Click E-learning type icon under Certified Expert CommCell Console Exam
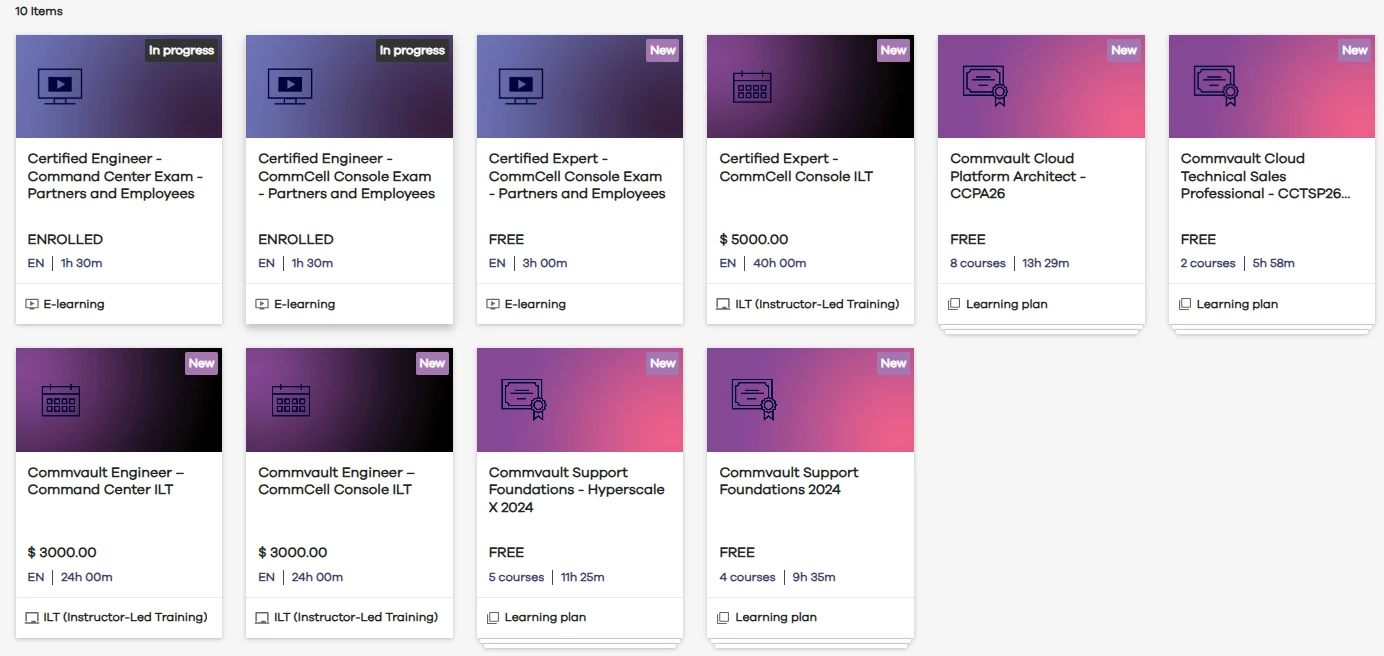This screenshot has height=656, width=1384. [x=493, y=304]
